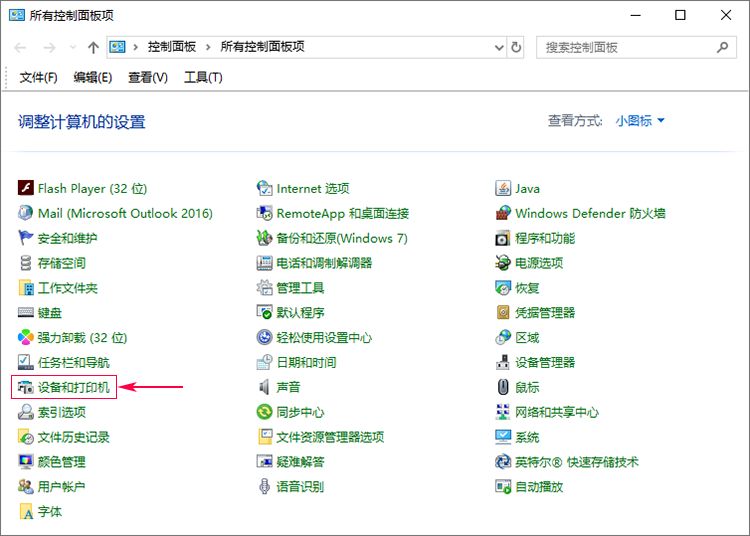Expand the chevron before 控制面板 breadcrumb
This screenshot has height=536, width=750.
(x=136, y=47)
